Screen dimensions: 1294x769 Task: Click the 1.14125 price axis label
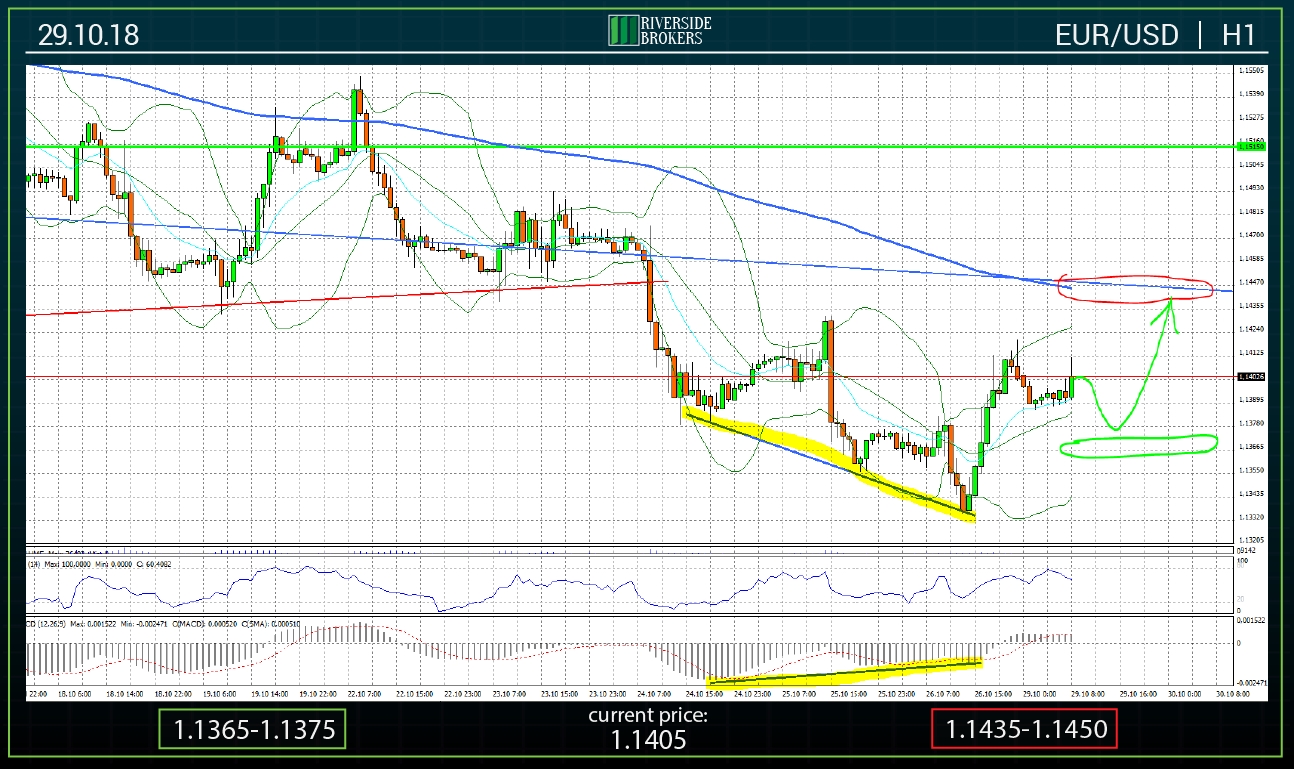coord(1251,352)
